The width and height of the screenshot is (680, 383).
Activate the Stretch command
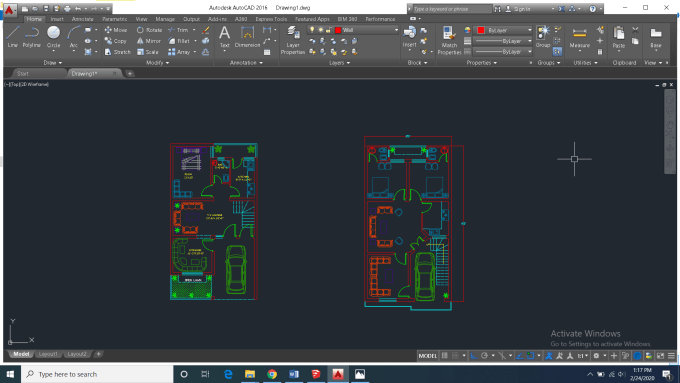tap(118, 52)
